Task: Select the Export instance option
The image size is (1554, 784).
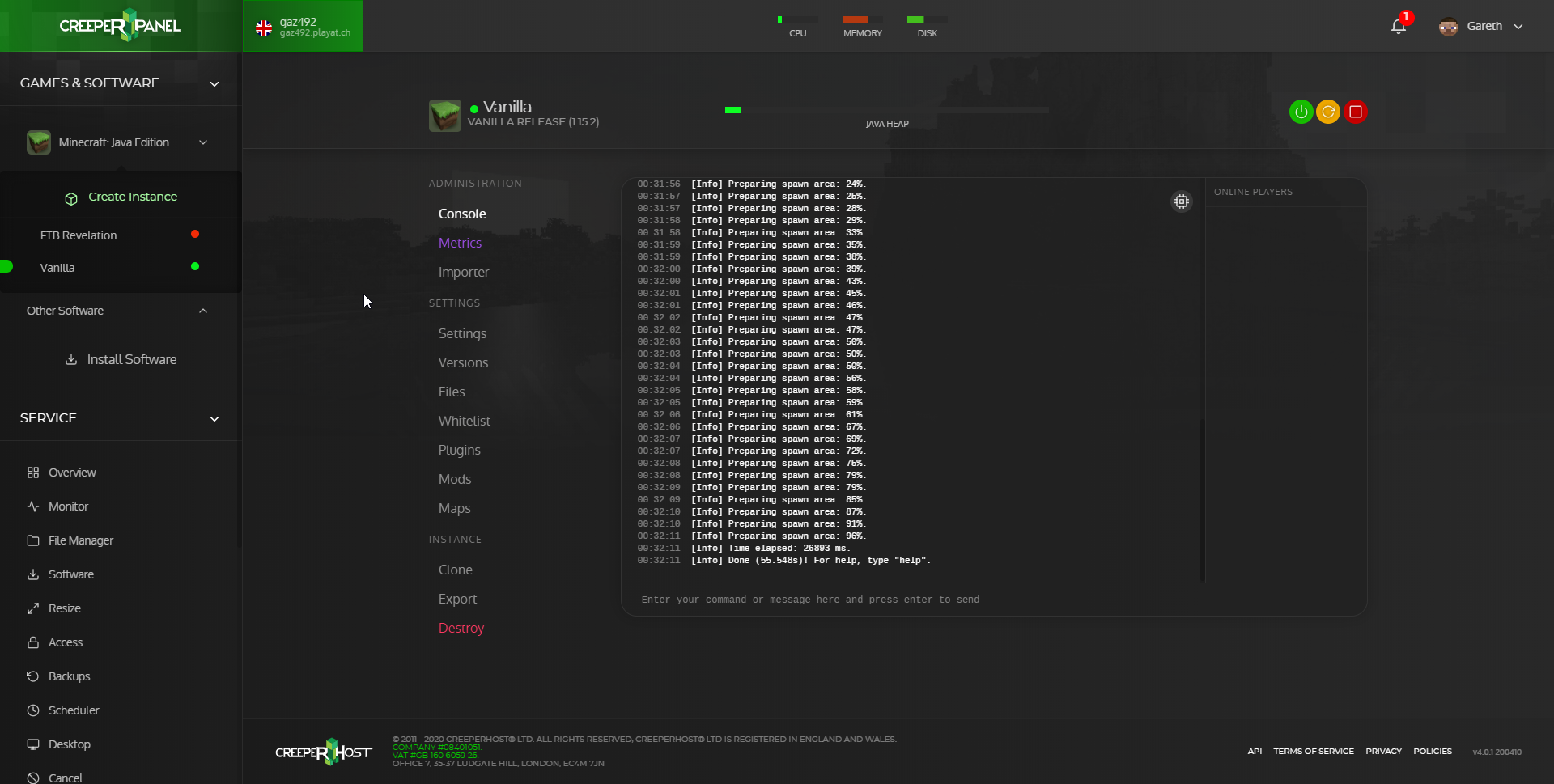Action: (457, 599)
